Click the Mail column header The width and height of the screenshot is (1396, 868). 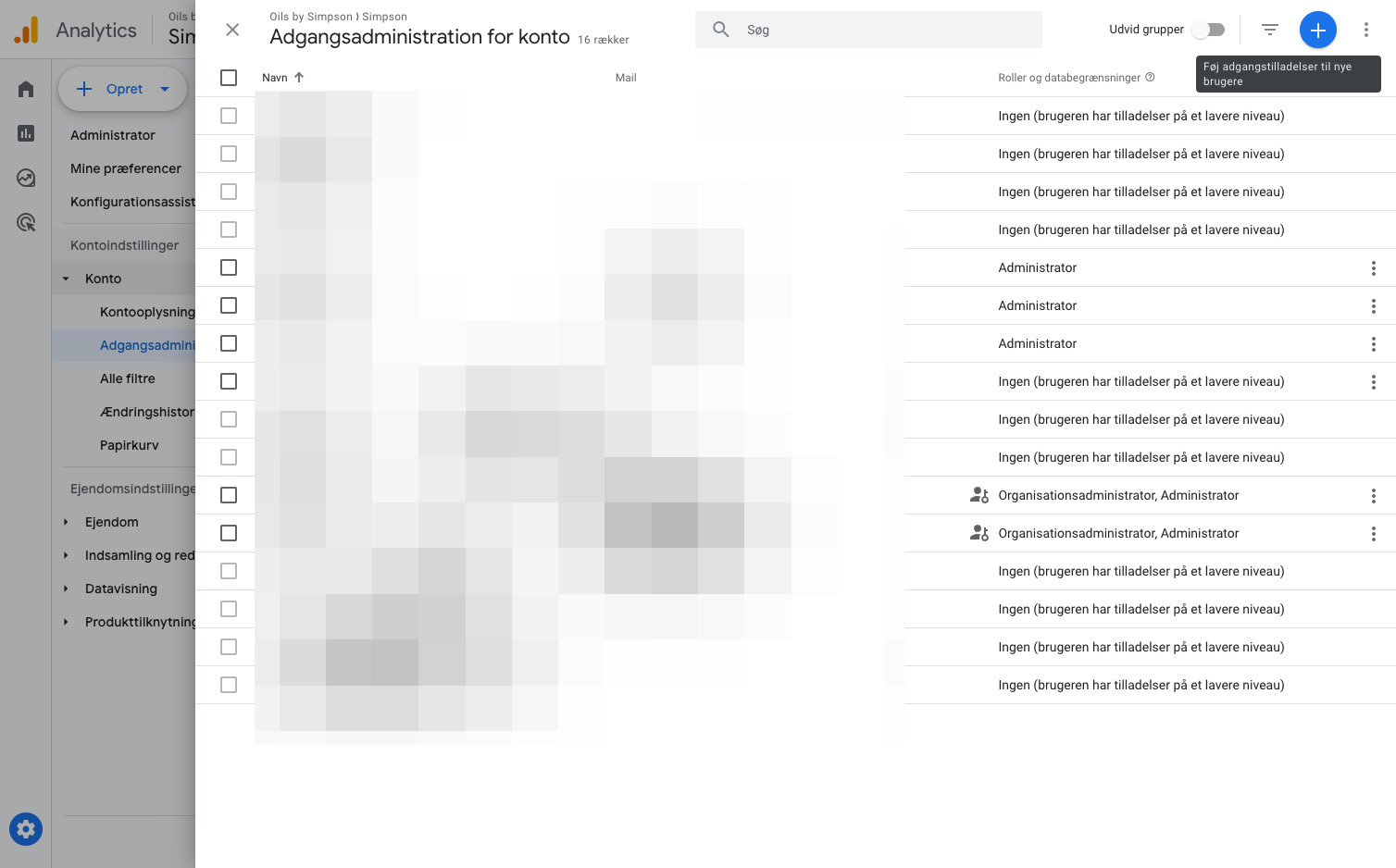pos(626,78)
